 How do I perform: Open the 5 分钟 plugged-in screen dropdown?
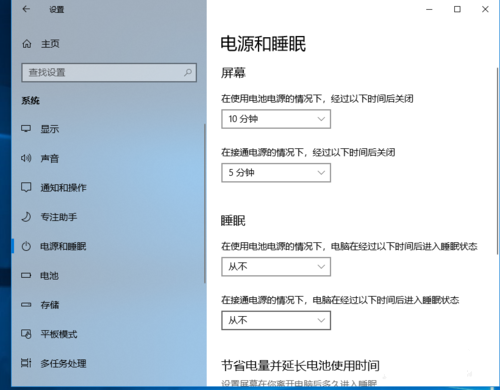(x=276, y=173)
